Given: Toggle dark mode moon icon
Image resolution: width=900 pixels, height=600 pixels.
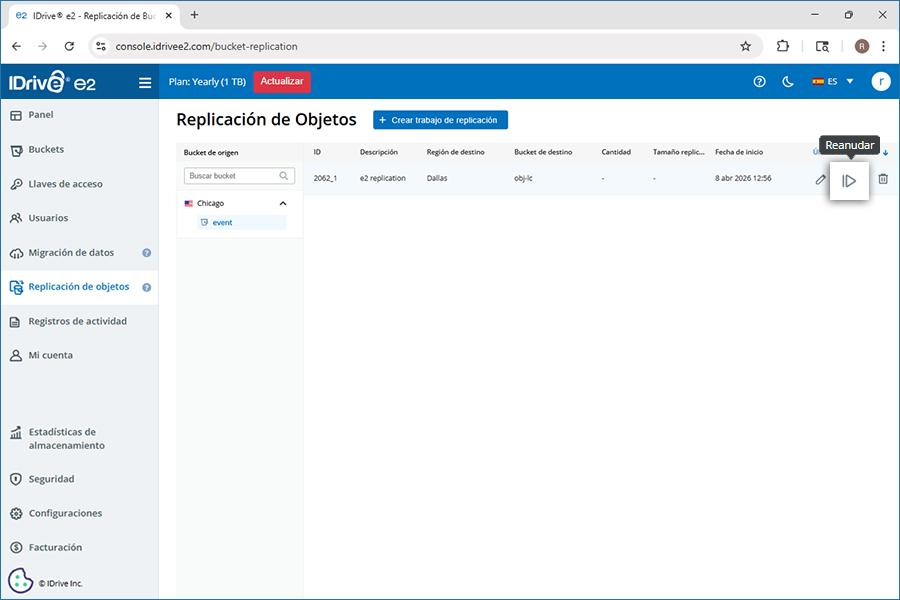Looking at the screenshot, I should pos(788,82).
